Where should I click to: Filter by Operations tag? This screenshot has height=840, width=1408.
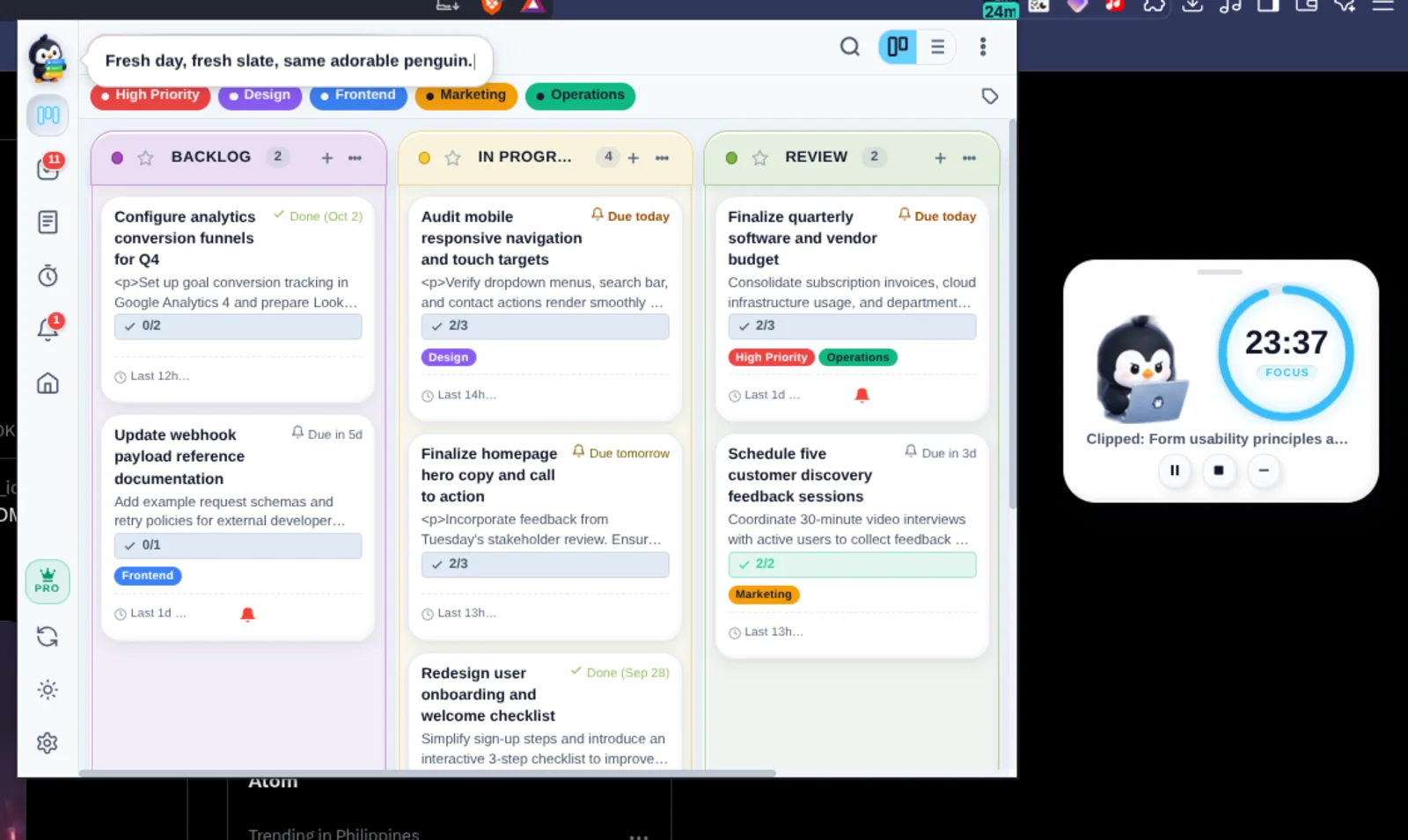[x=580, y=95]
